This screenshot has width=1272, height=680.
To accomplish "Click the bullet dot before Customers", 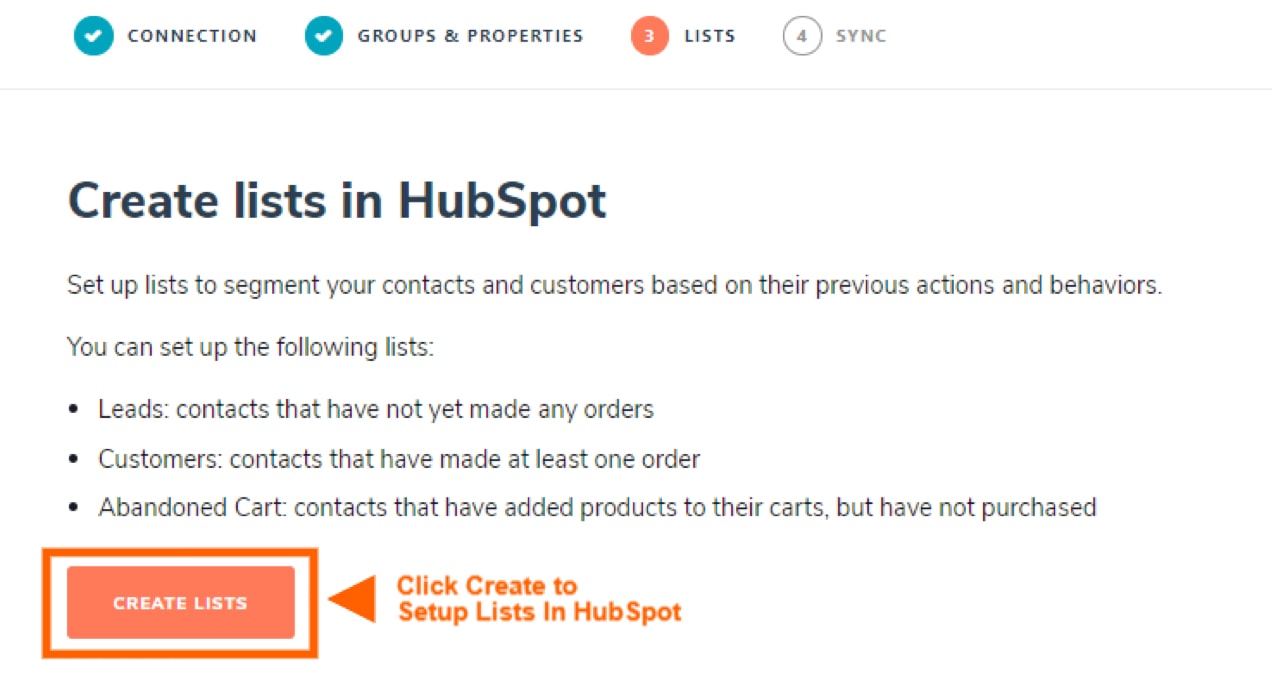I will (73, 459).
